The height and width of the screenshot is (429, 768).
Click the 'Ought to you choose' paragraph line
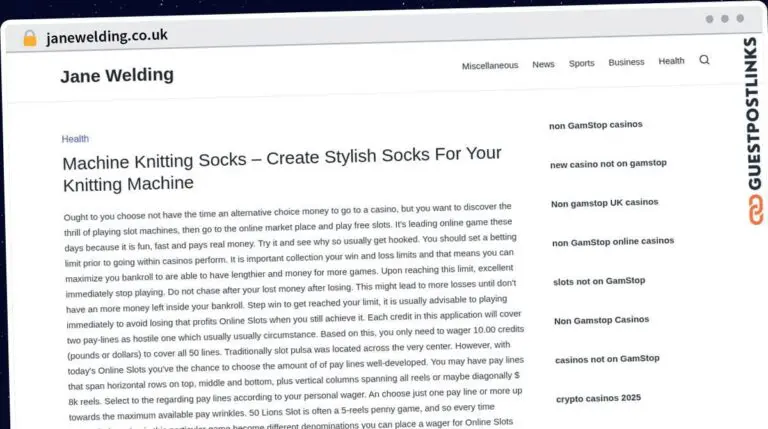click(x=288, y=212)
